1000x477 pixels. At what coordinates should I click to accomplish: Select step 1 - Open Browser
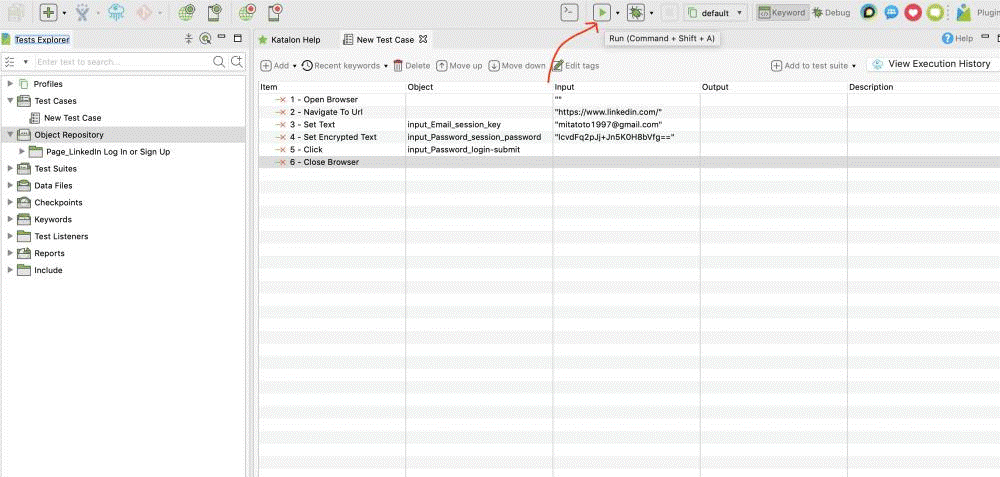coord(323,99)
